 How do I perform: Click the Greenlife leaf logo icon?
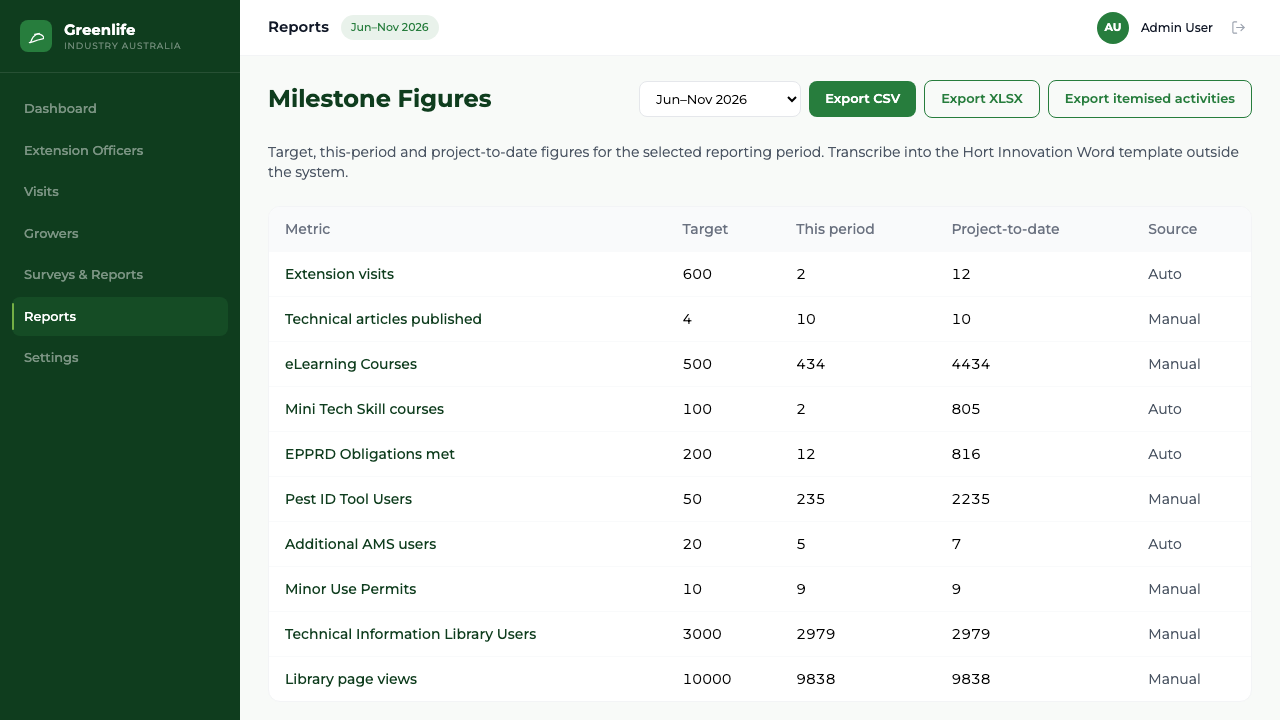[36, 36]
